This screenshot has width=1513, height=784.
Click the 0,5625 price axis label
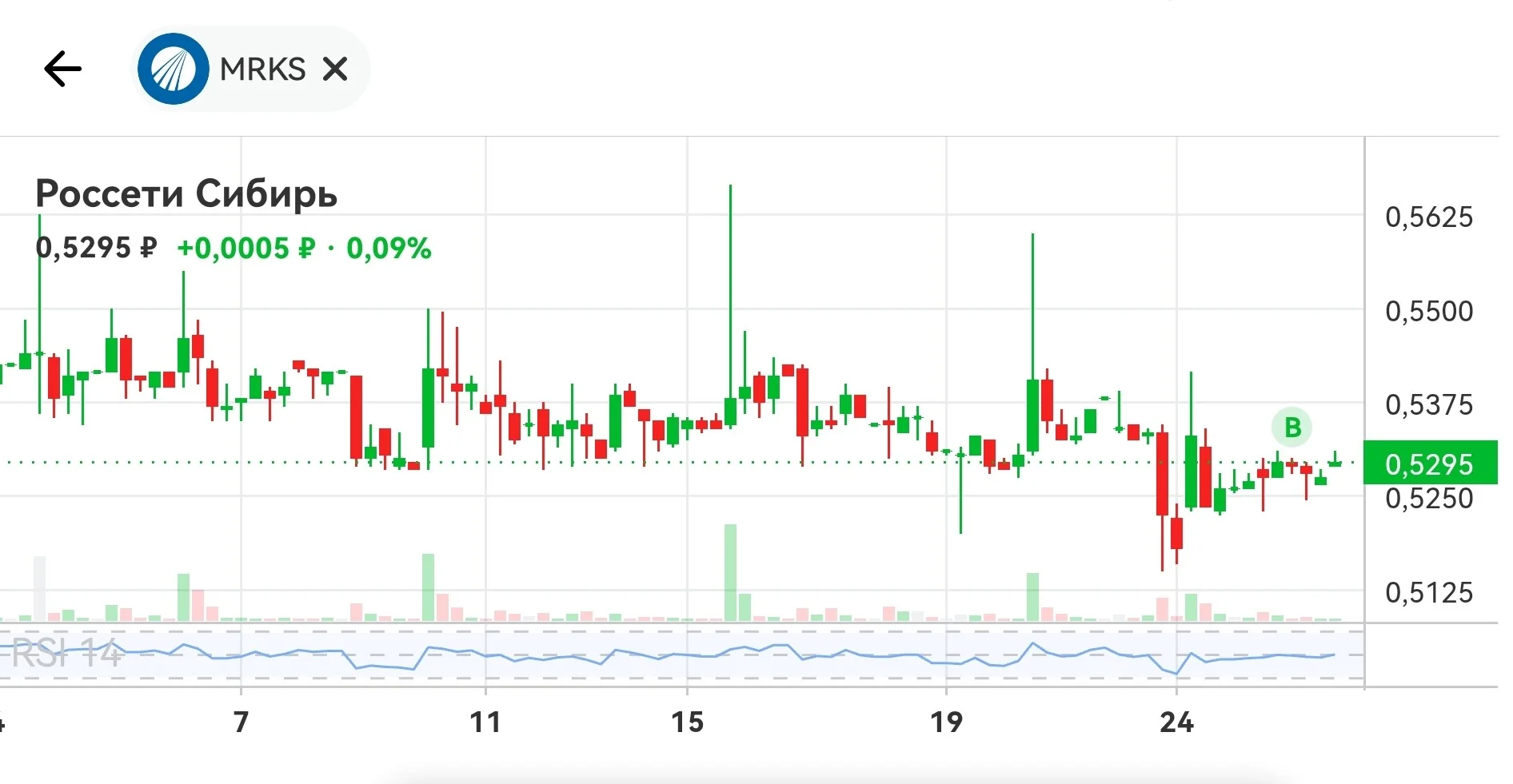coord(1429,217)
